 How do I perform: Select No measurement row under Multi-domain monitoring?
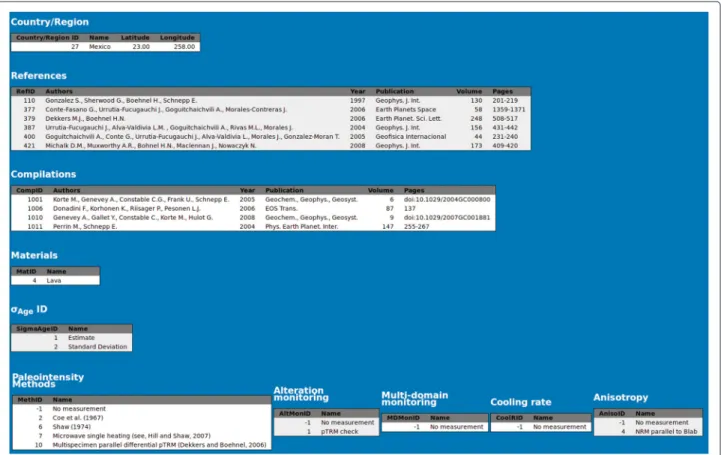point(435,427)
